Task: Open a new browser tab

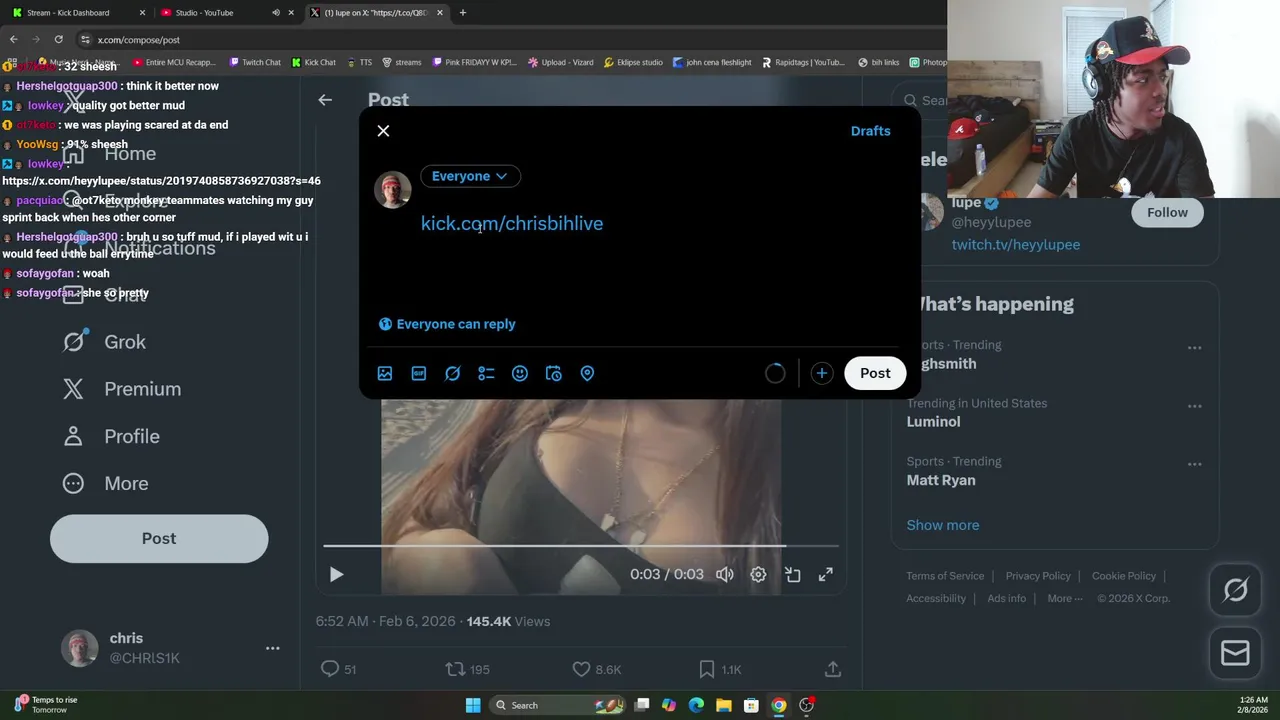Action: pos(462,13)
